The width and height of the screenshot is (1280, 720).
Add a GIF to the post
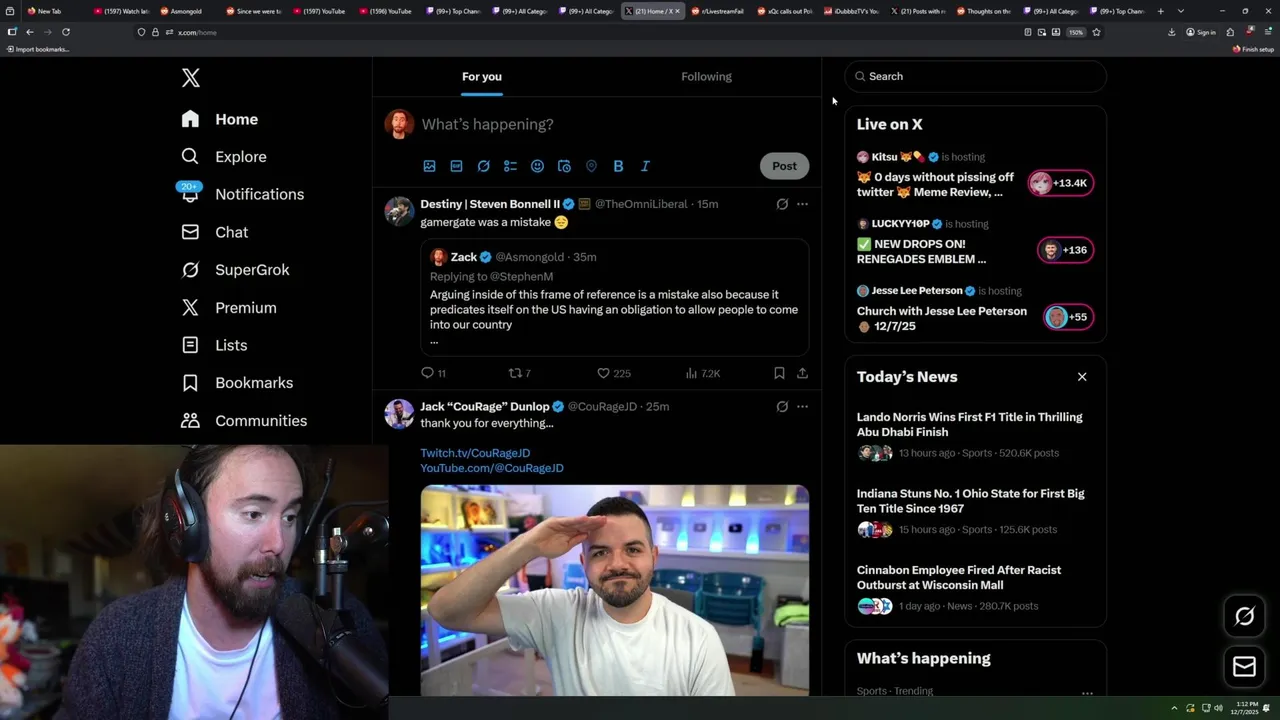[456, 166]
